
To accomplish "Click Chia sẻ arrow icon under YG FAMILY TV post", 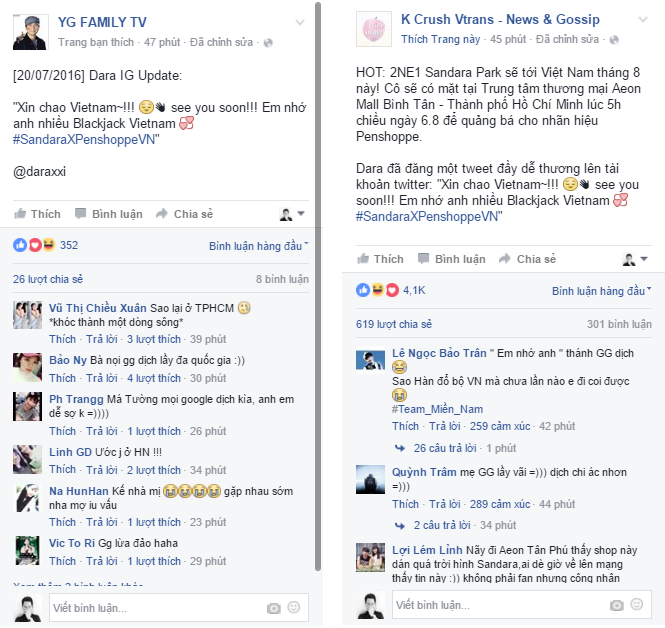I will (162, 214).
